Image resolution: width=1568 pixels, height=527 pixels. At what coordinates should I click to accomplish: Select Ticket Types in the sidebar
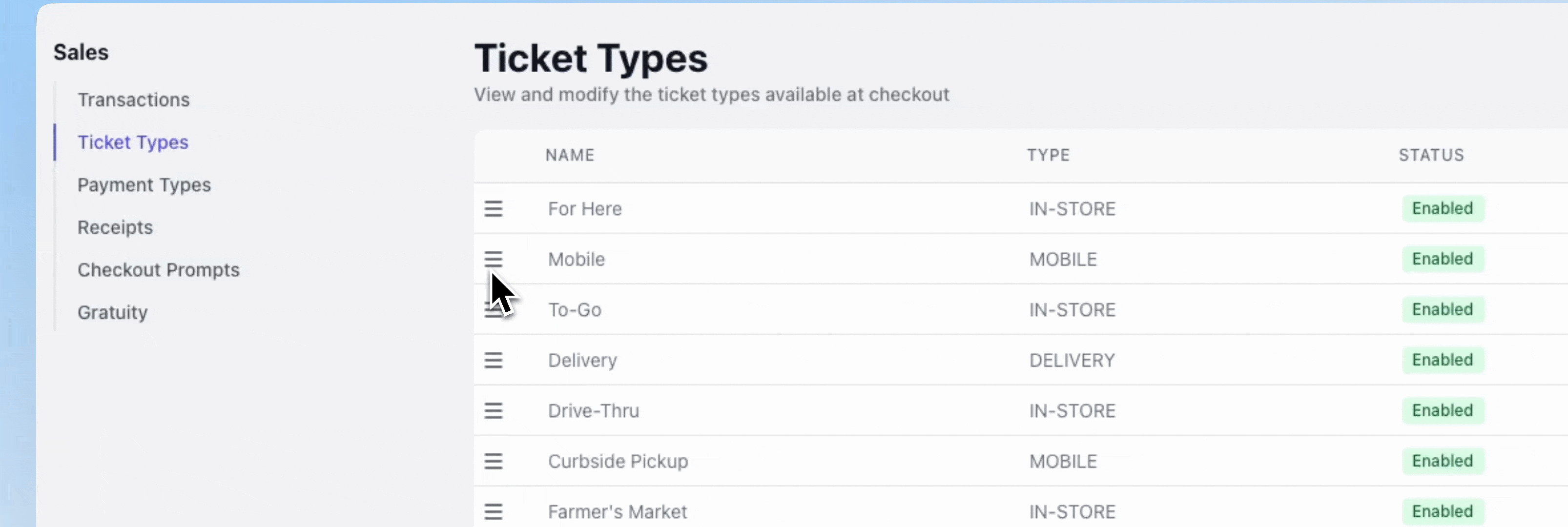[133, 142]
